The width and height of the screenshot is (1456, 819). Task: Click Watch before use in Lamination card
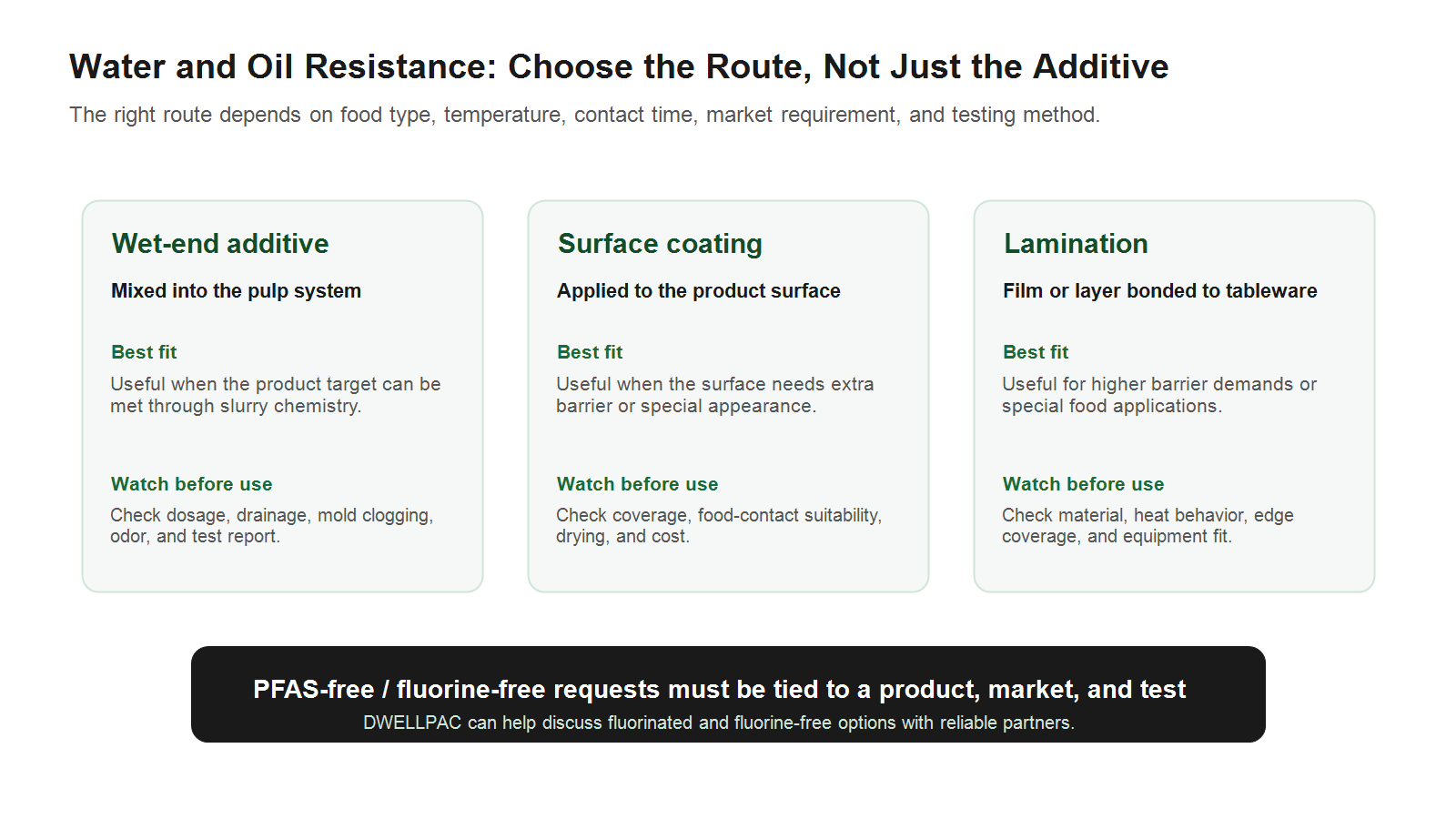point(1083,484)
